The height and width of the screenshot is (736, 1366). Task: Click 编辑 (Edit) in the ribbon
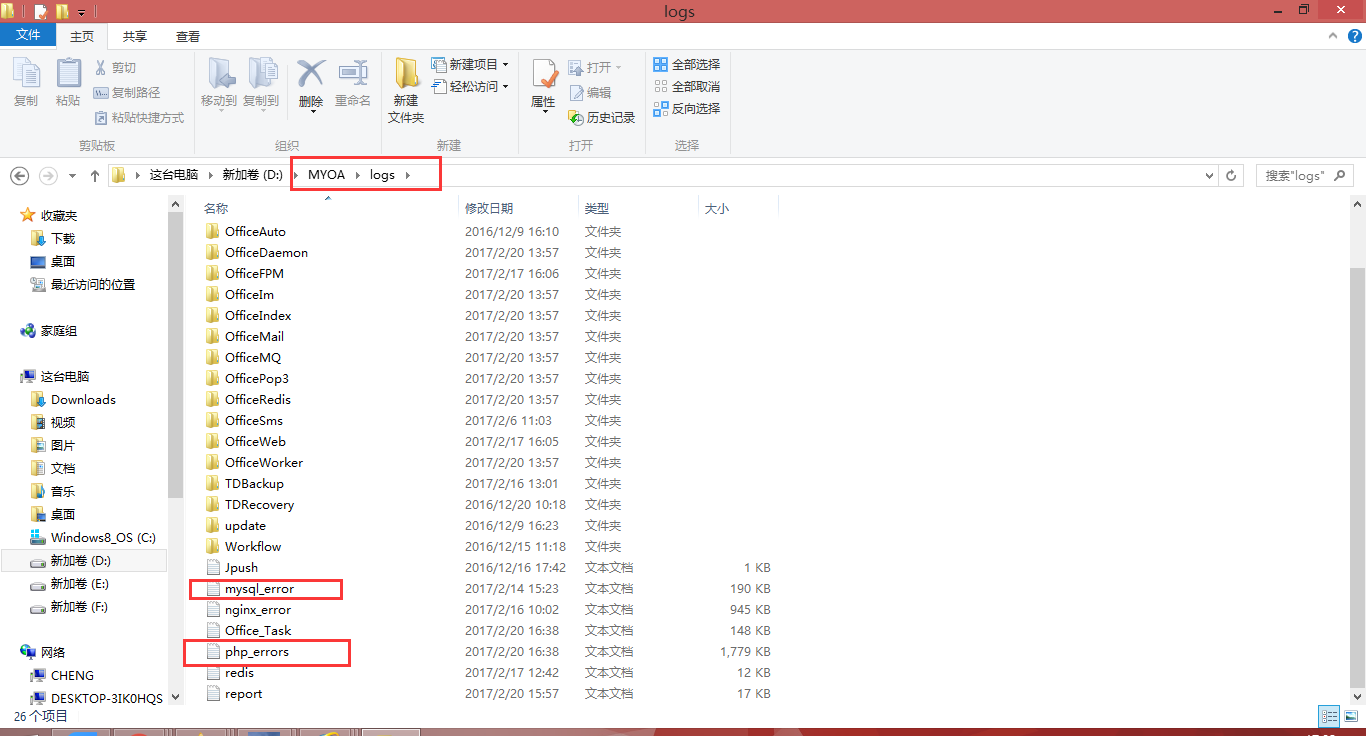[x=590, y=92]
